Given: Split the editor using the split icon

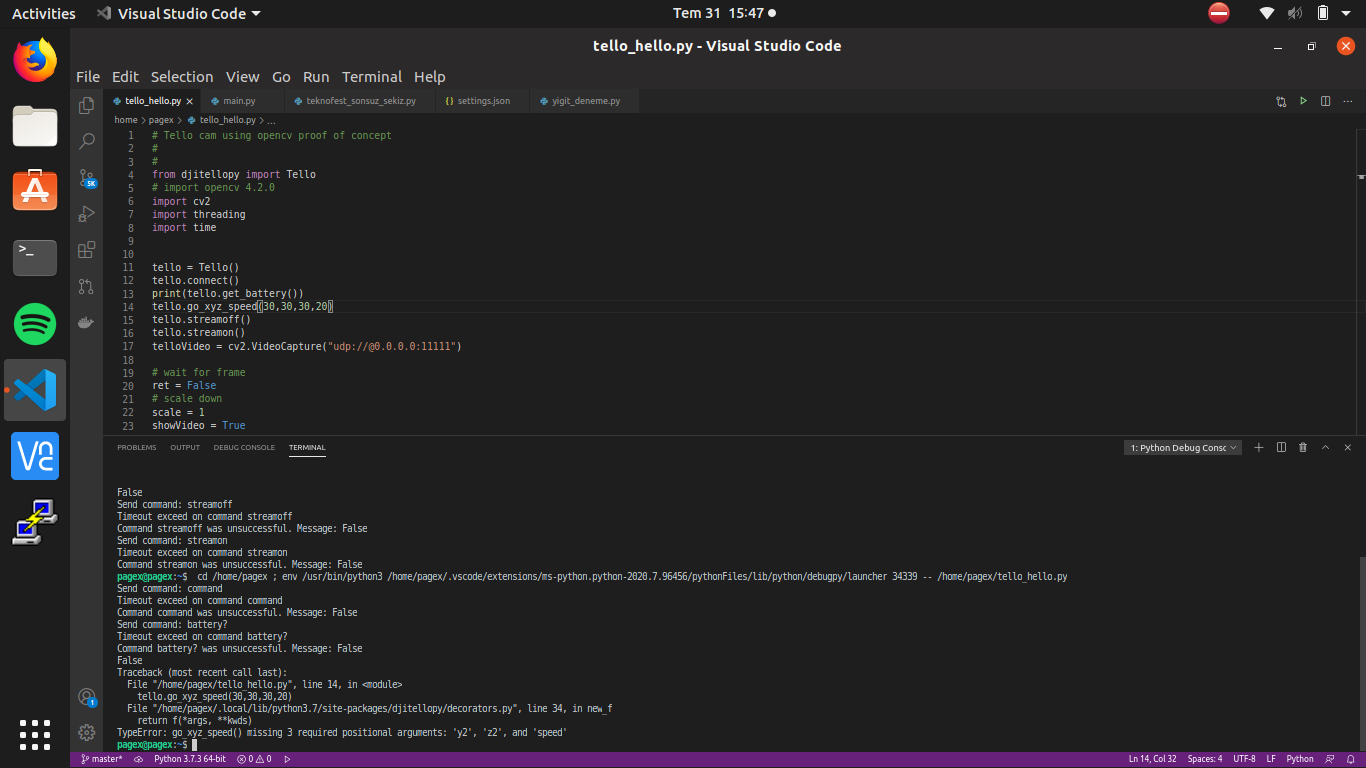Looking at the screenshot, I should (x=1325, y=101).
